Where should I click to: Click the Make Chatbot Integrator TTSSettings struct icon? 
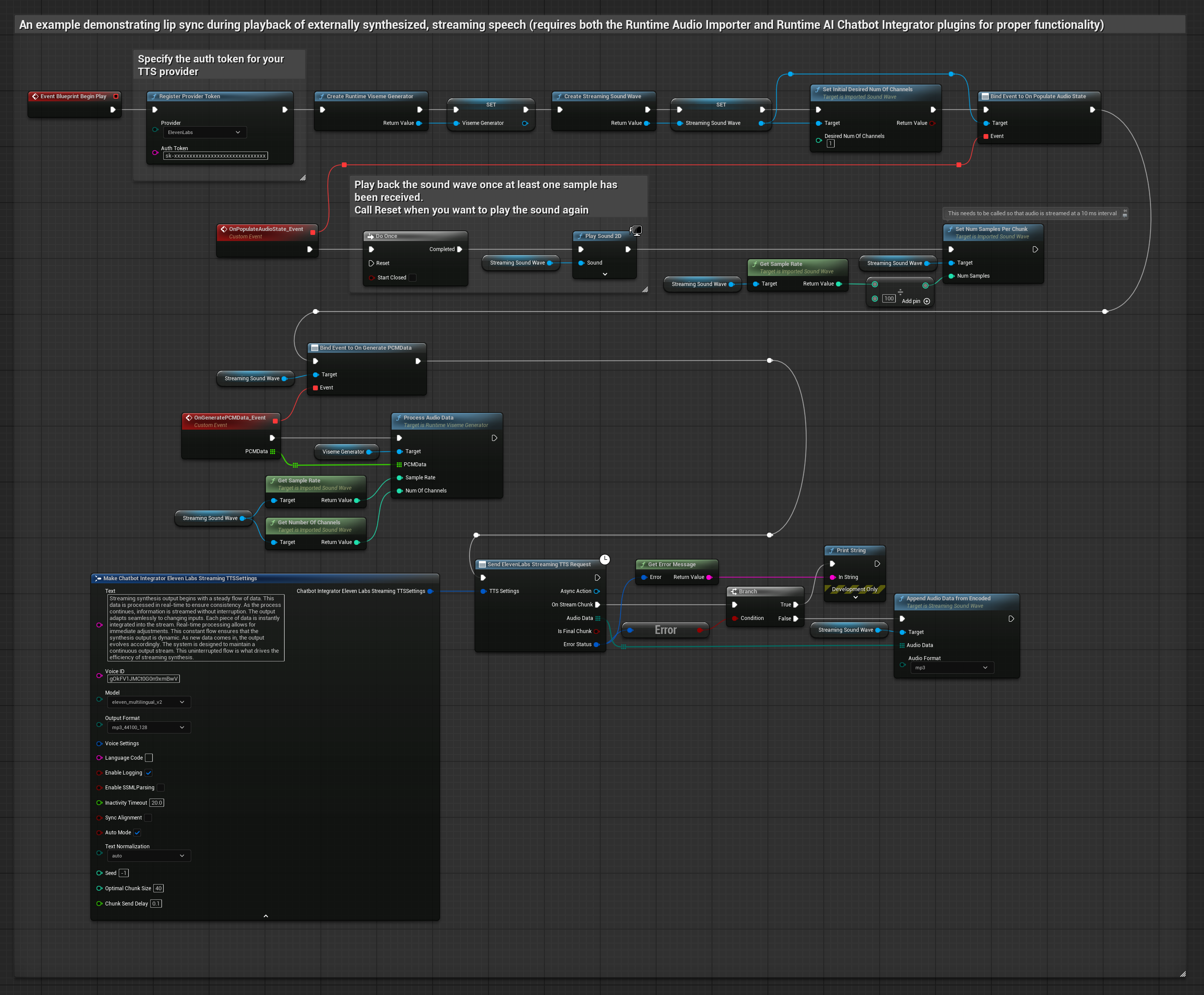[x=98, y=578]
